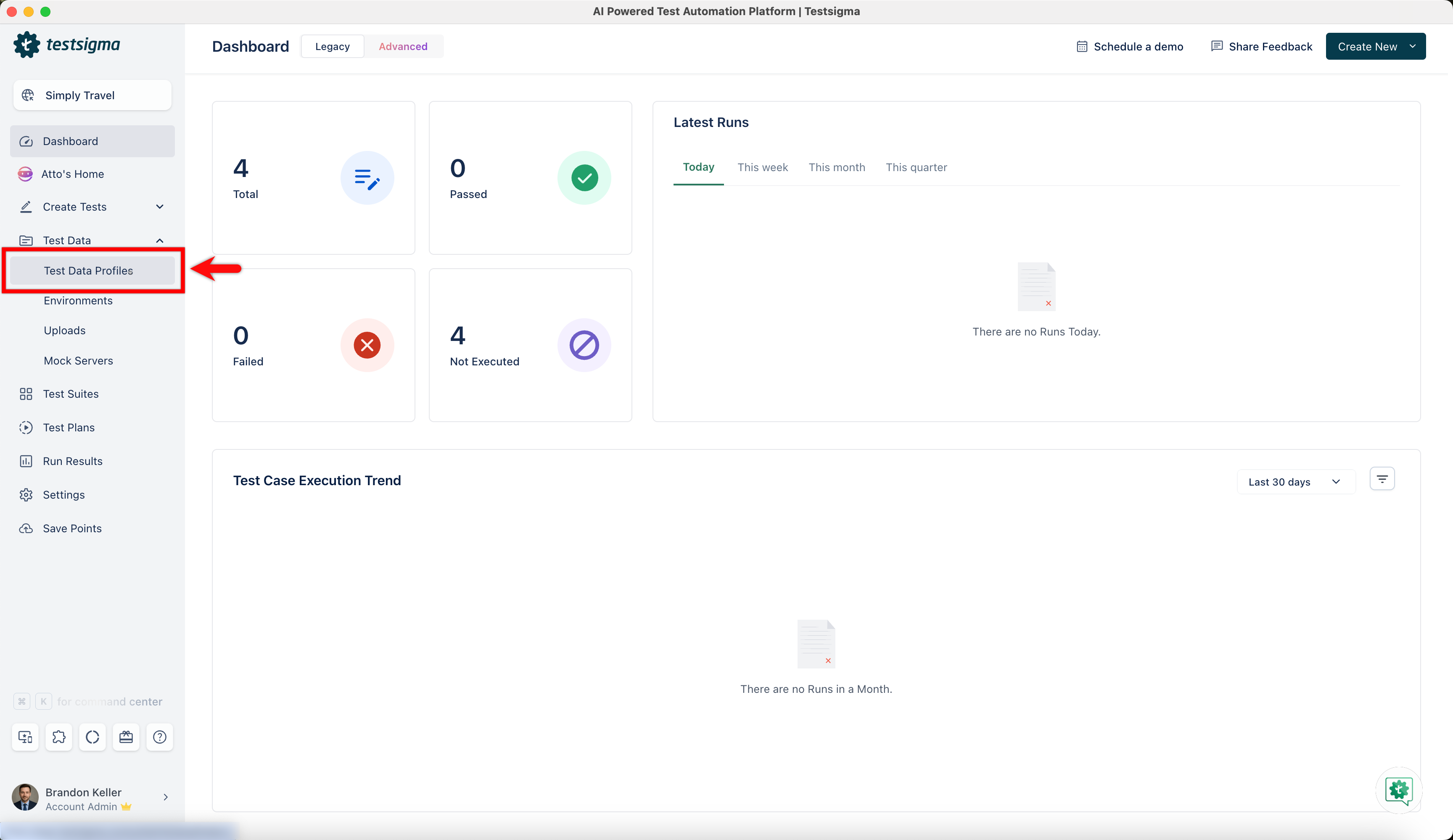Open Environments under Test Data
The width and height of the screenshot is (1453, 840).
pyautogui.click(x=79, y=301)
